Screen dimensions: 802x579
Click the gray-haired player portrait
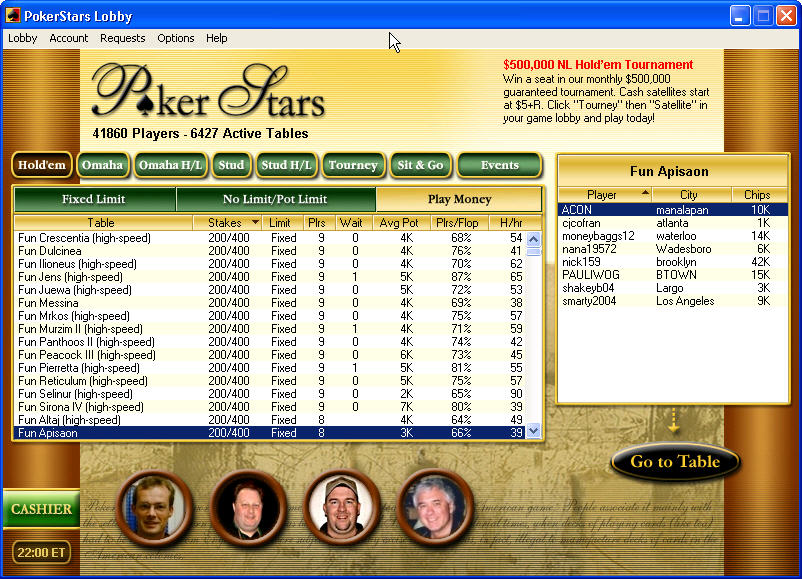point(436,507)
